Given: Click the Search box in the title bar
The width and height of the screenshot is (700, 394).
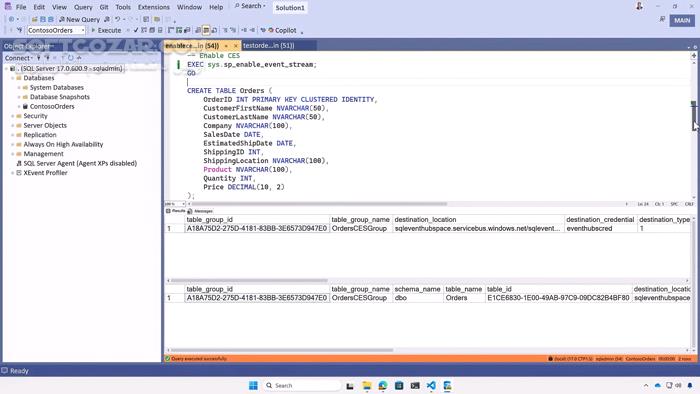Looking at the screenshot, I should pyautogui.click(x=250, y=6).
